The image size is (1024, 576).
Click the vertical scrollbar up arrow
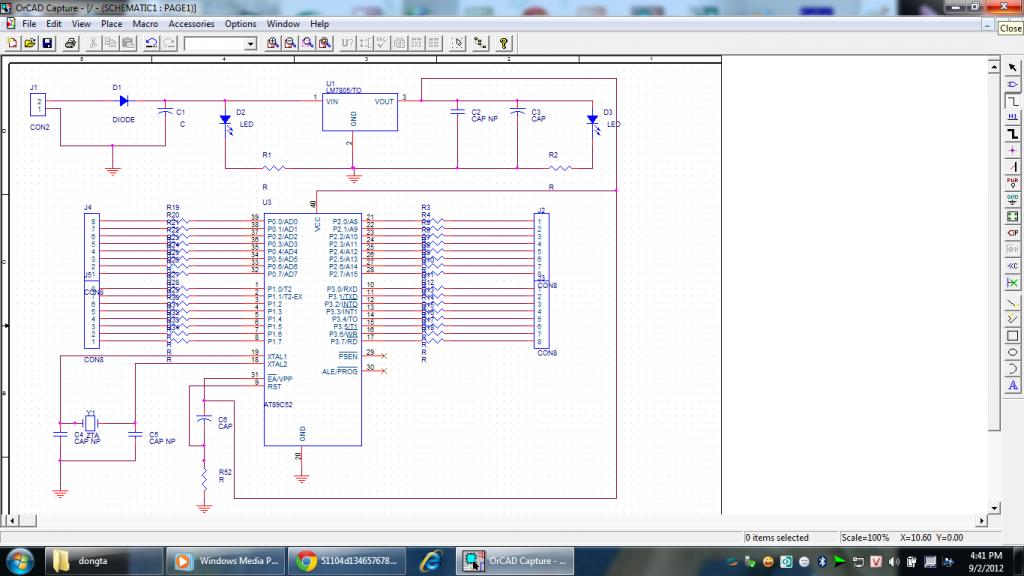pos(993,65)
